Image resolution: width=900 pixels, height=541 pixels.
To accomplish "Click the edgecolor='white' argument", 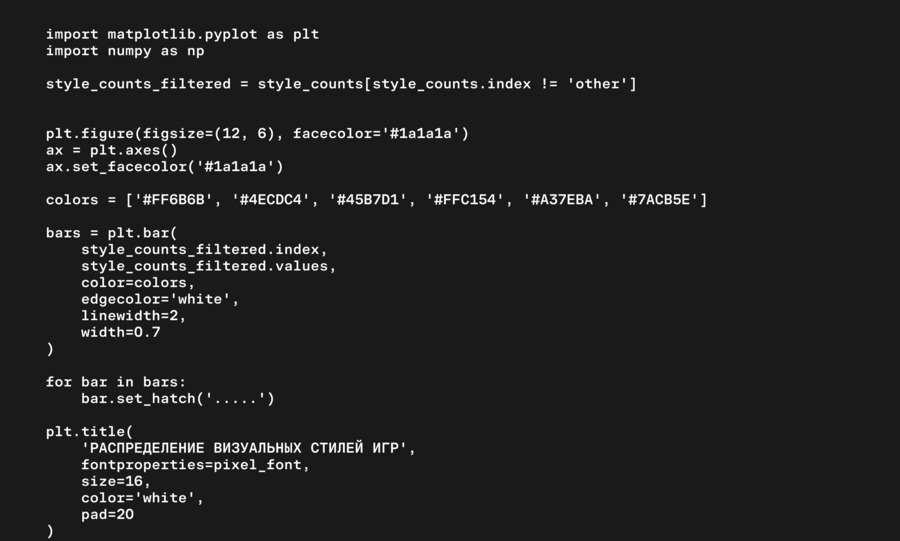I will pos(160,299).
